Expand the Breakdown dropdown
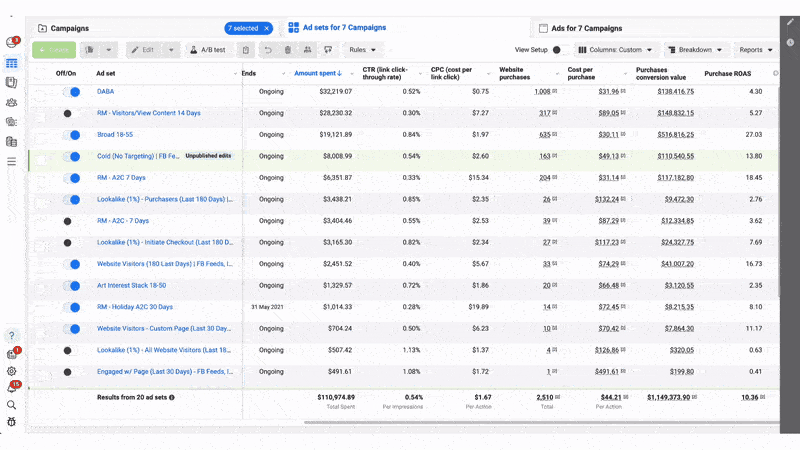800x450 pixels. pyautogui.click(x=696, y=50)
